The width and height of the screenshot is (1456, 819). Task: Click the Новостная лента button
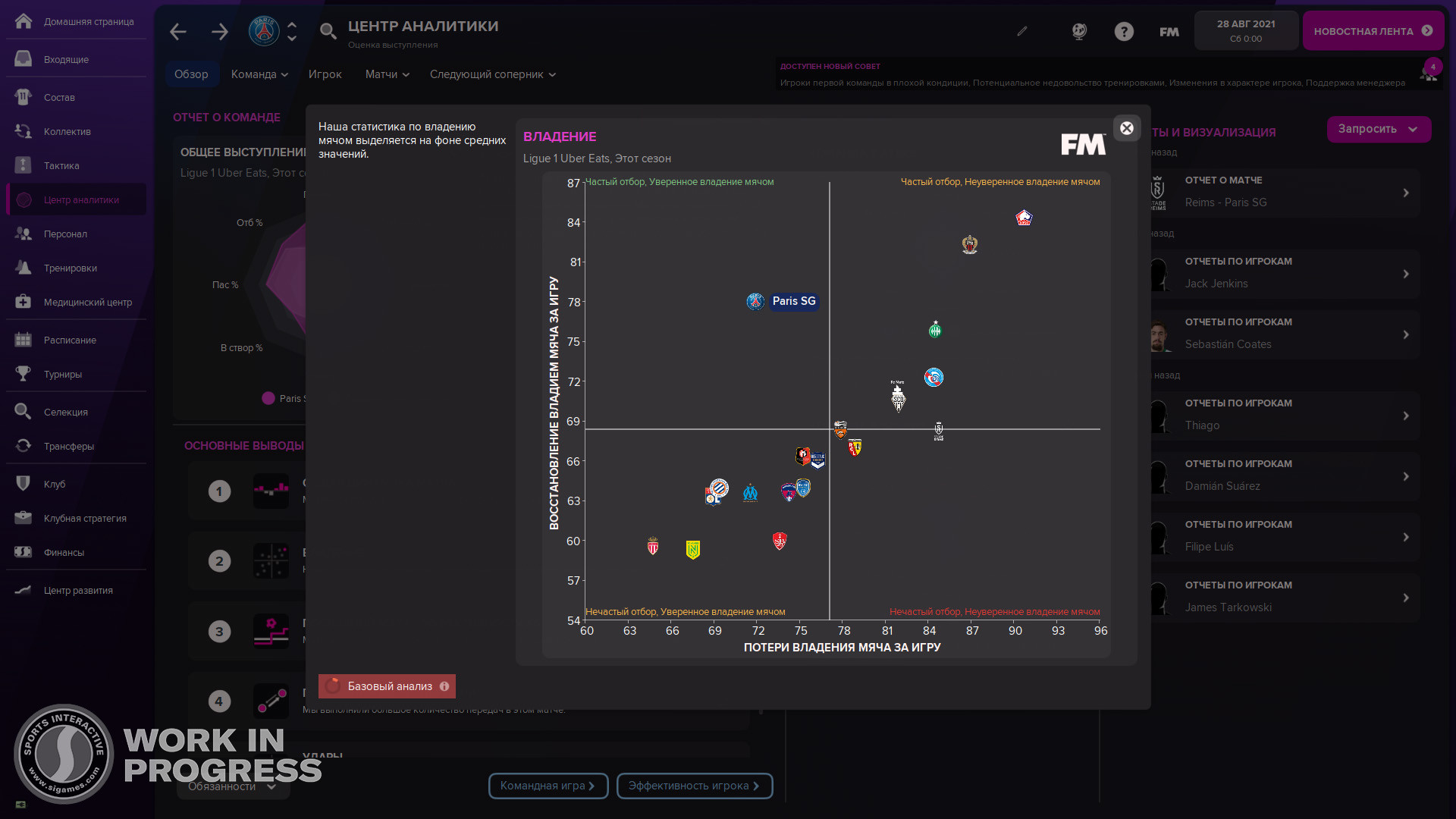tap(1373, 31)
